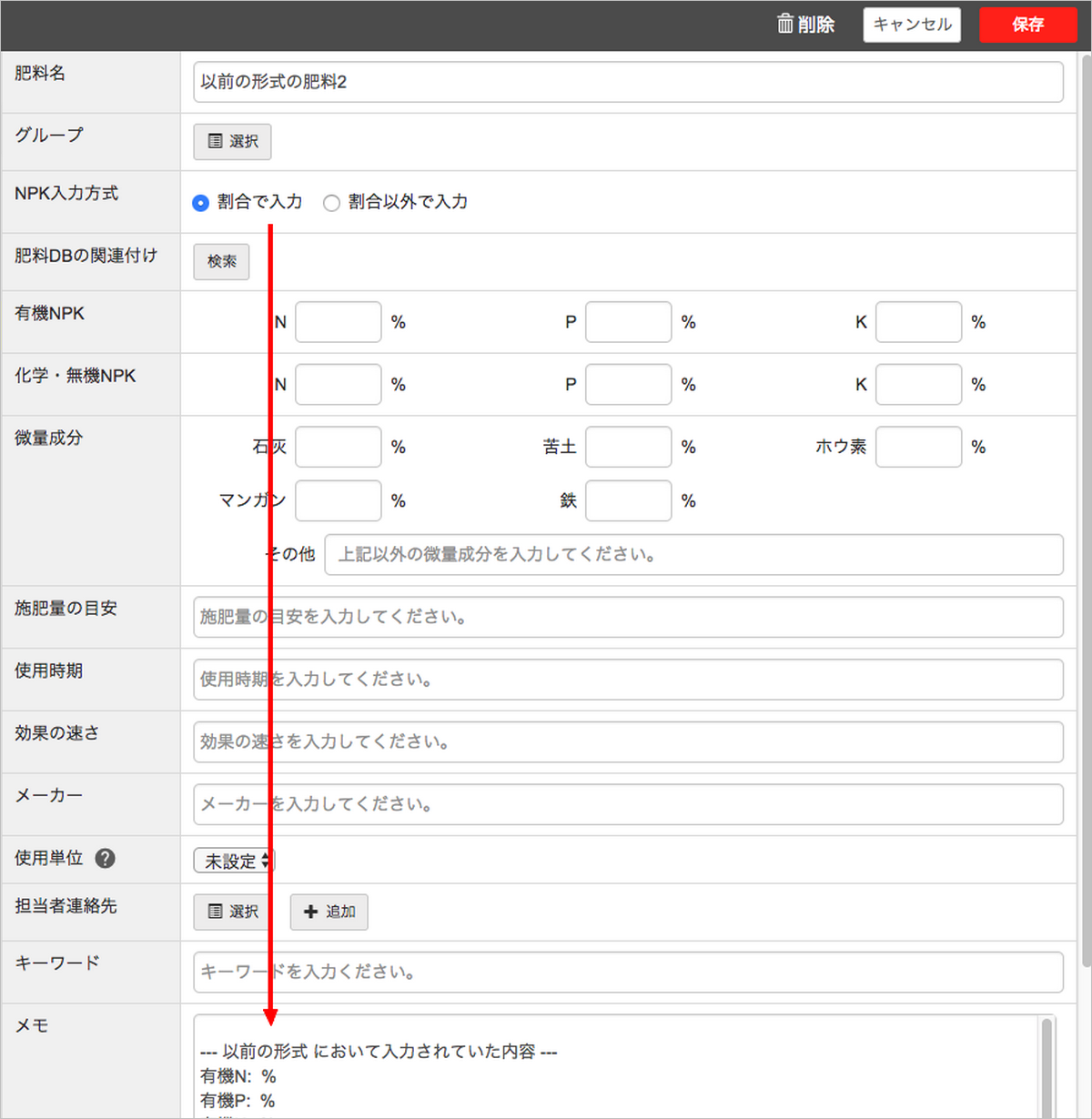
Task: Click キャンセル button
Action: [x=912, y=25]
